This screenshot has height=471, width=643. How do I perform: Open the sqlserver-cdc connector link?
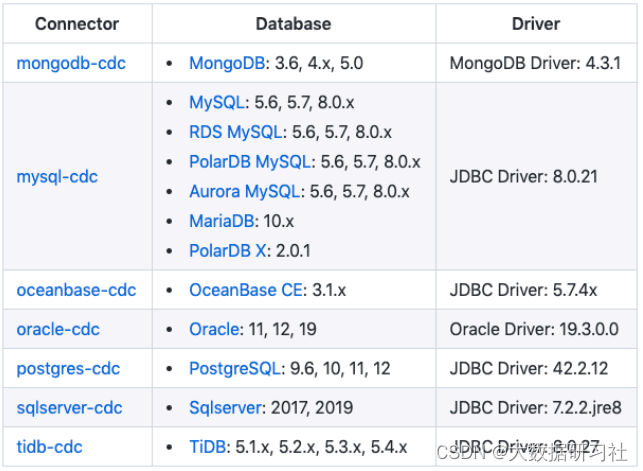click(69, 408)
